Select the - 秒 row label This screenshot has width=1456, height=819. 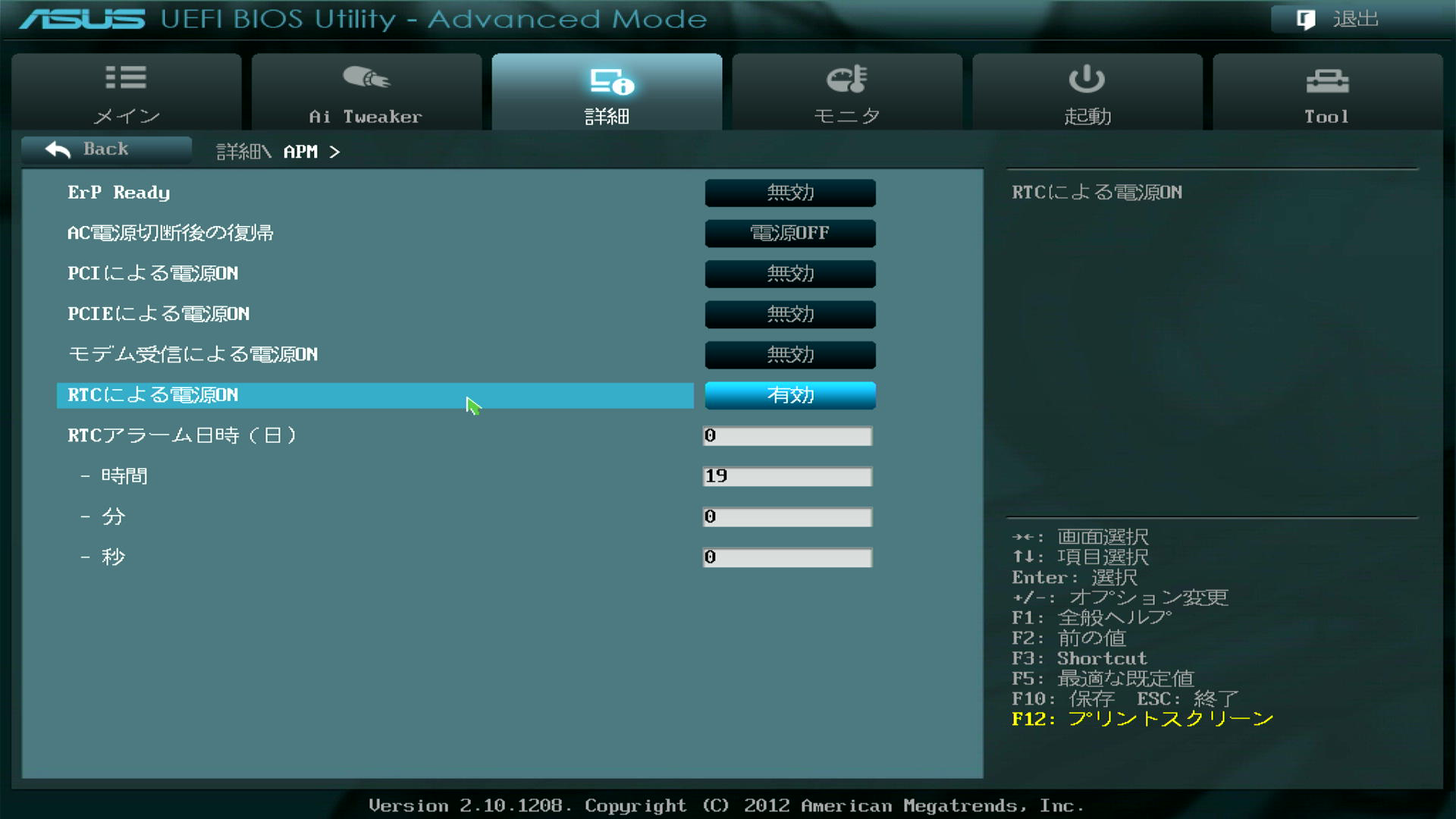tap(102, 557)
